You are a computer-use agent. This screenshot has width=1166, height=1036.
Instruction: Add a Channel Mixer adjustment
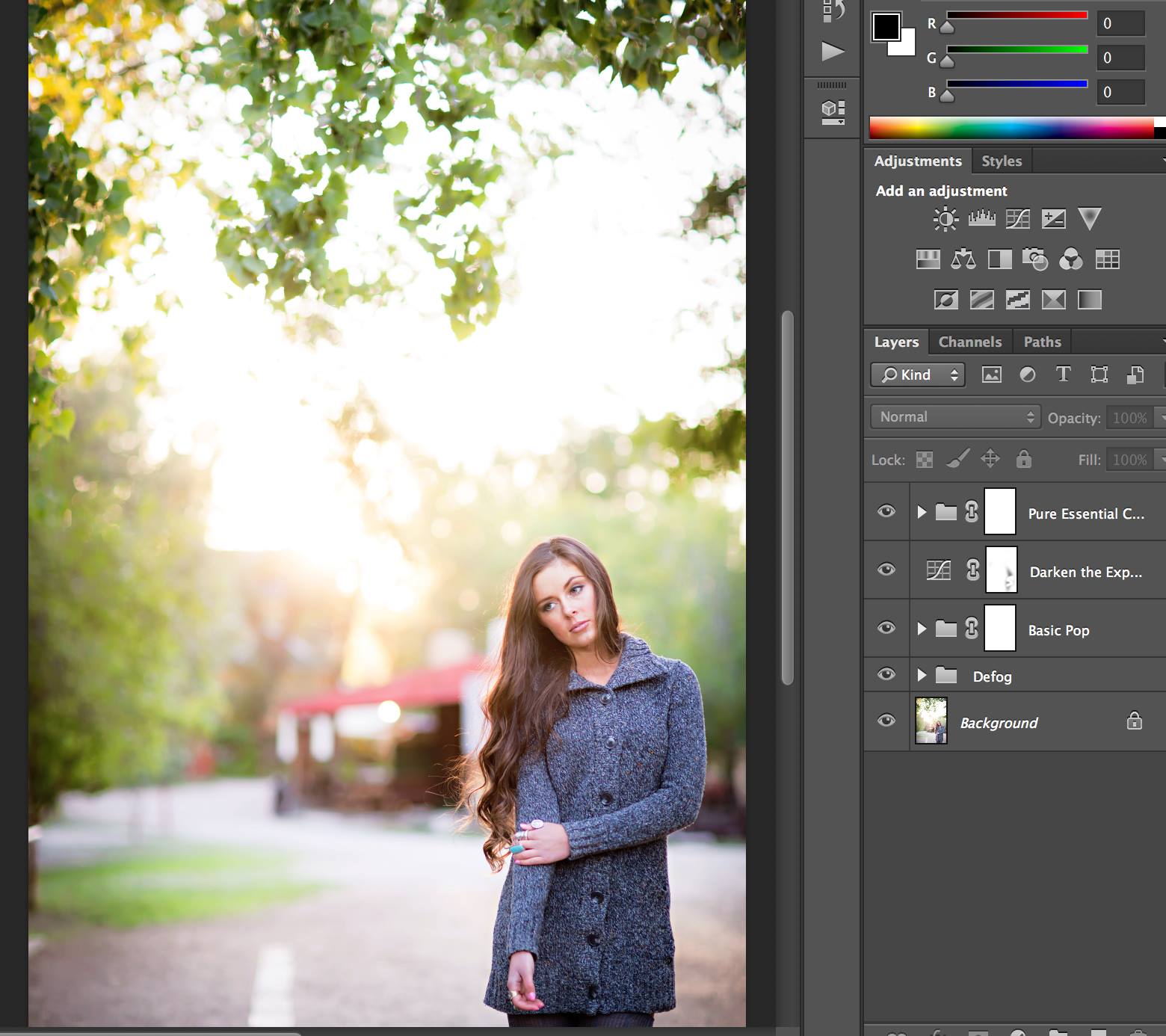pos(1070,259)
